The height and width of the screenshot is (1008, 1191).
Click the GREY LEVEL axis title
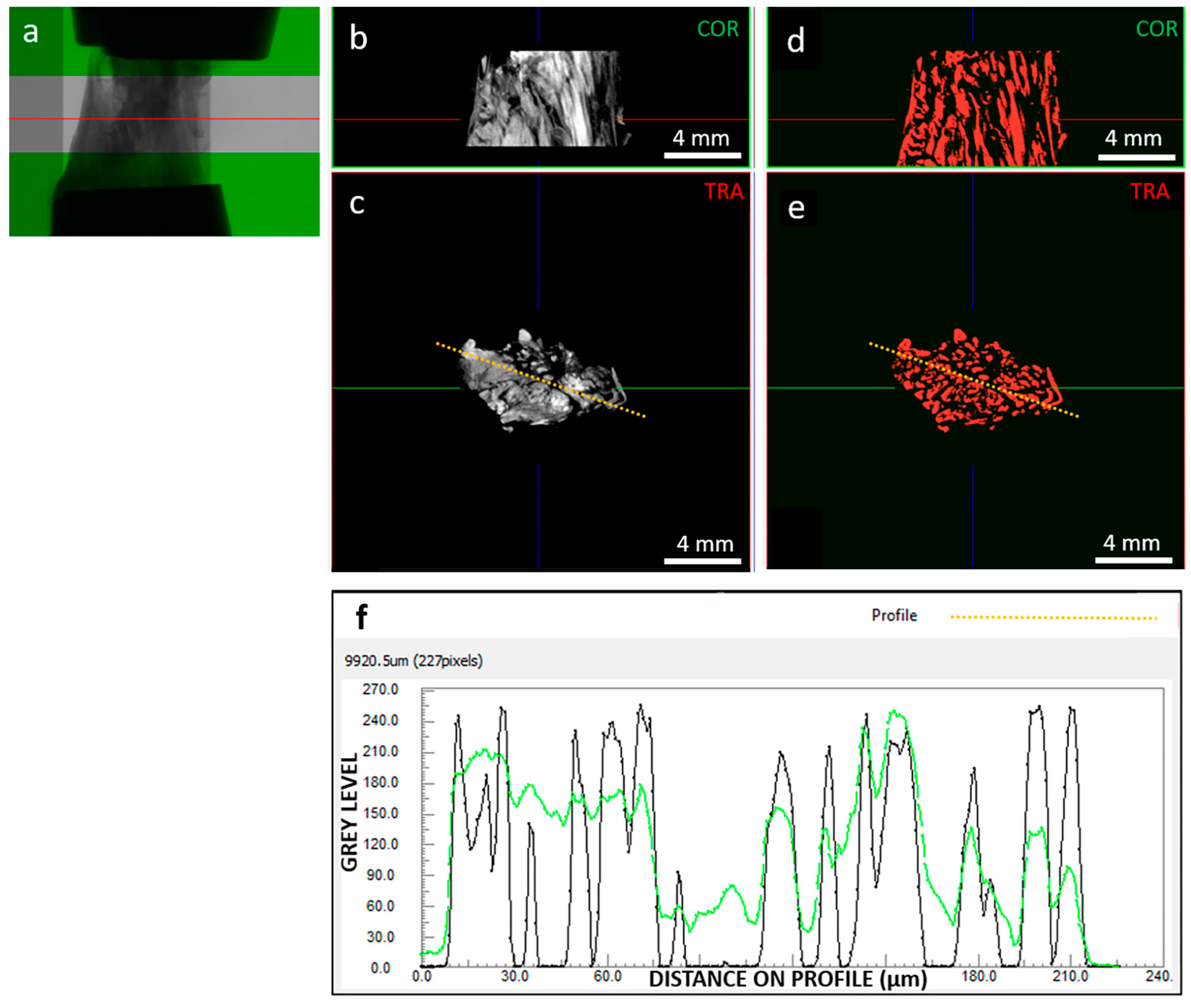pos(349,812)
